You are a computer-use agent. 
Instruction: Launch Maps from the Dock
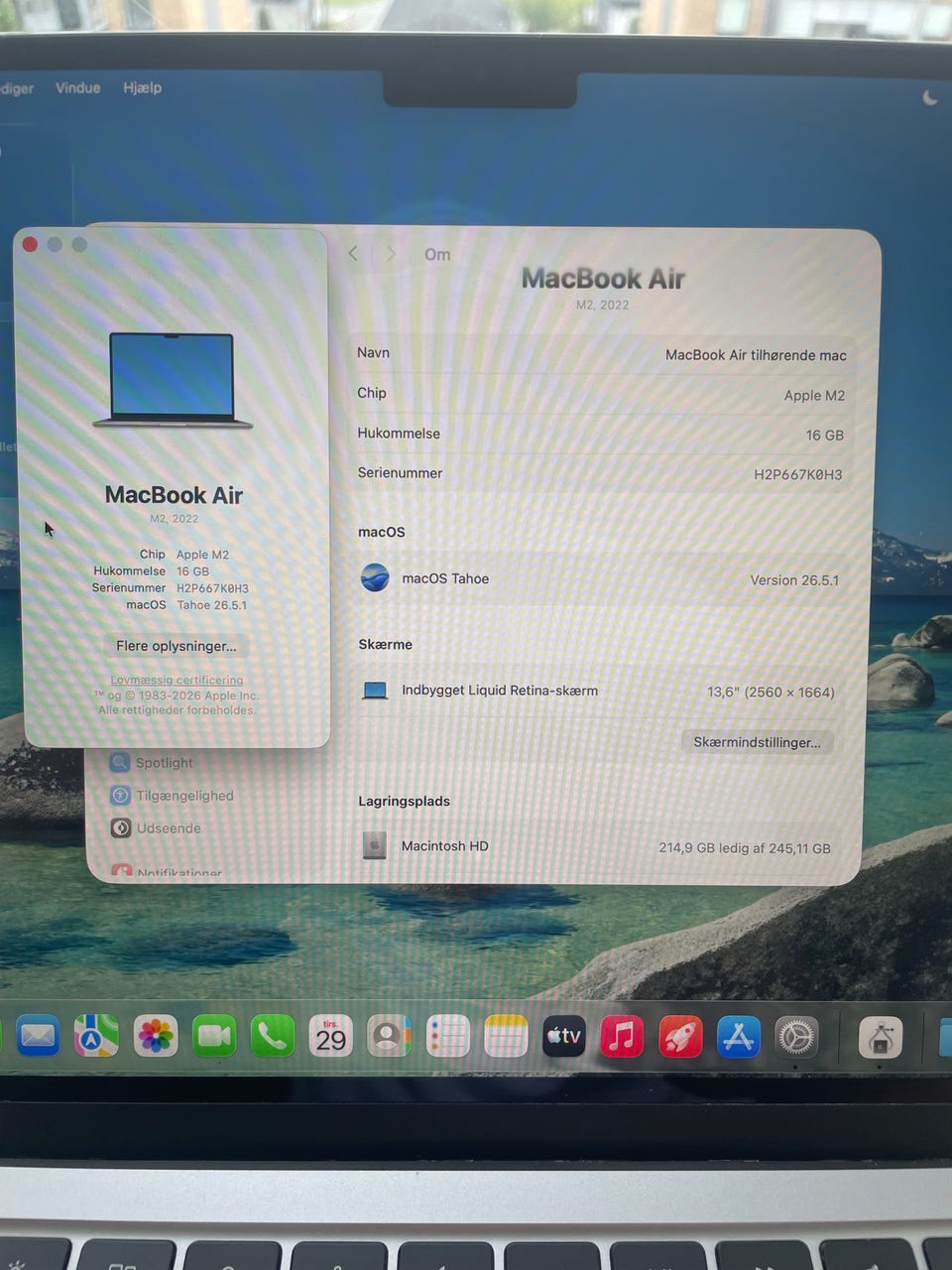[x=96, y=1037]
